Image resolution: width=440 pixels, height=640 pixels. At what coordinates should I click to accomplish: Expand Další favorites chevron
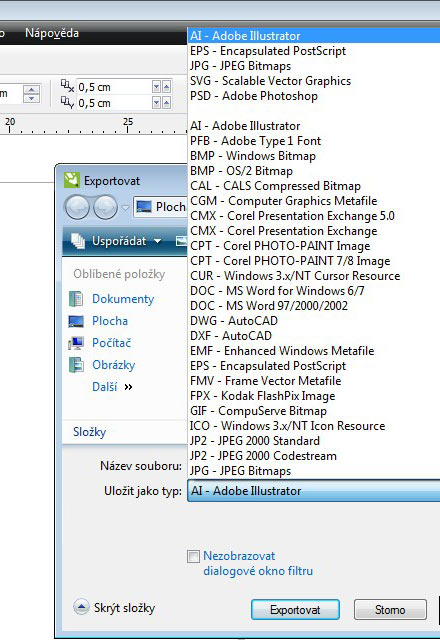[128, 387]
